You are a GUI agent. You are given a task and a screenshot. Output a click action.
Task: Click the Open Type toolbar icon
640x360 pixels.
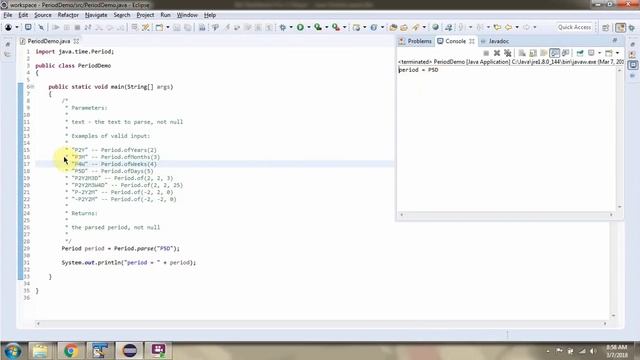pos(393,27)
